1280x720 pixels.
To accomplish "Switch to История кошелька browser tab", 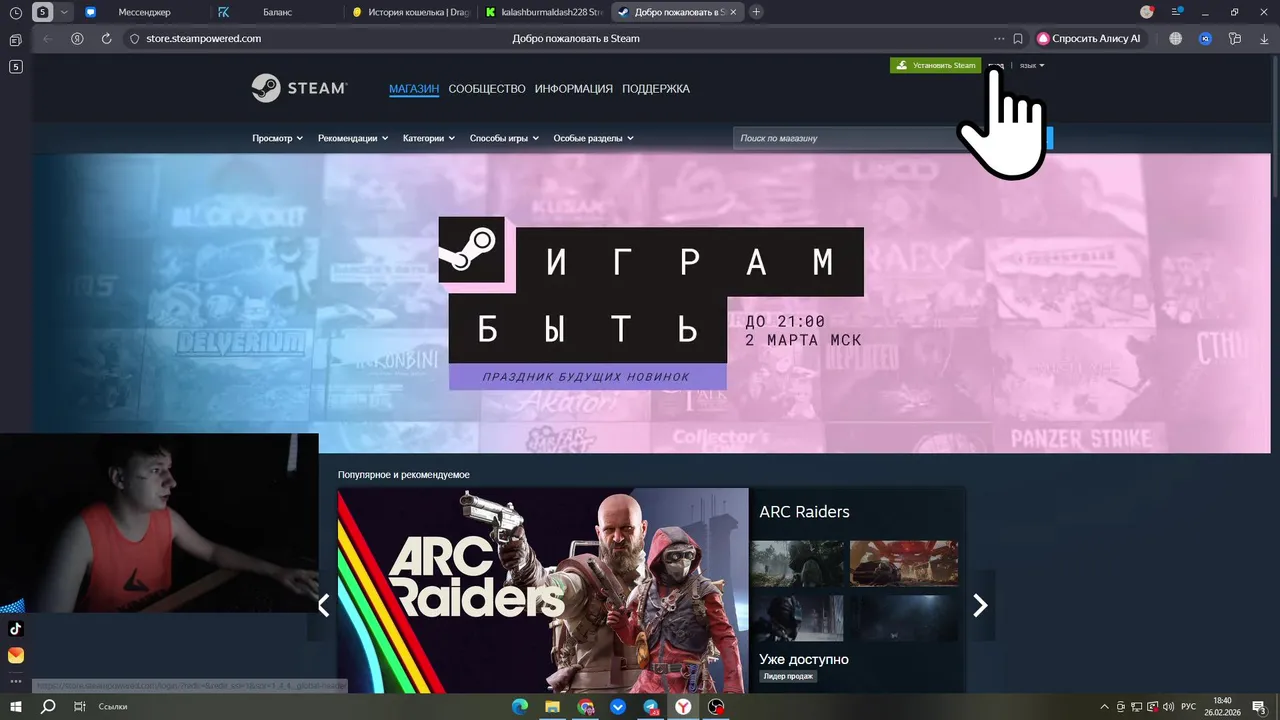I will 410,12.
